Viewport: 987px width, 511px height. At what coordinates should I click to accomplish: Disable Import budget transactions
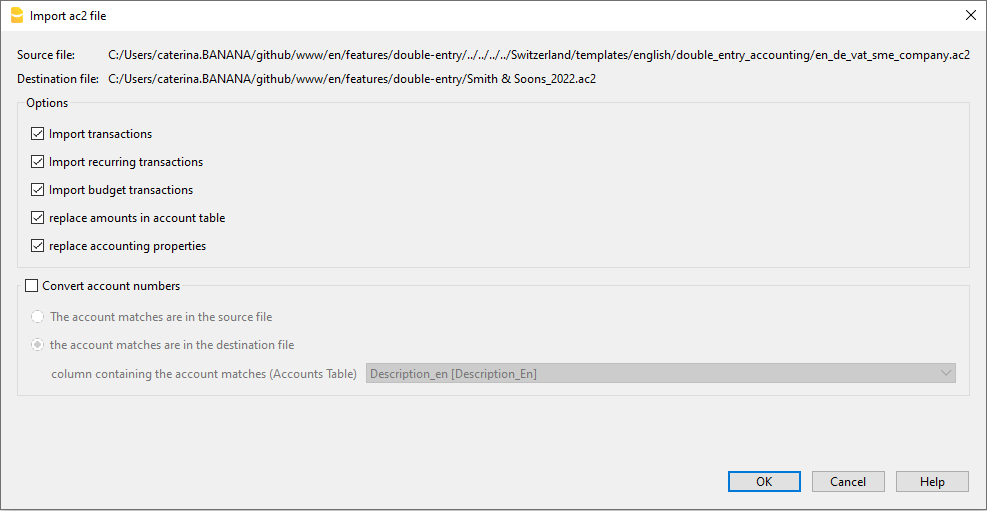pos(38,190)
